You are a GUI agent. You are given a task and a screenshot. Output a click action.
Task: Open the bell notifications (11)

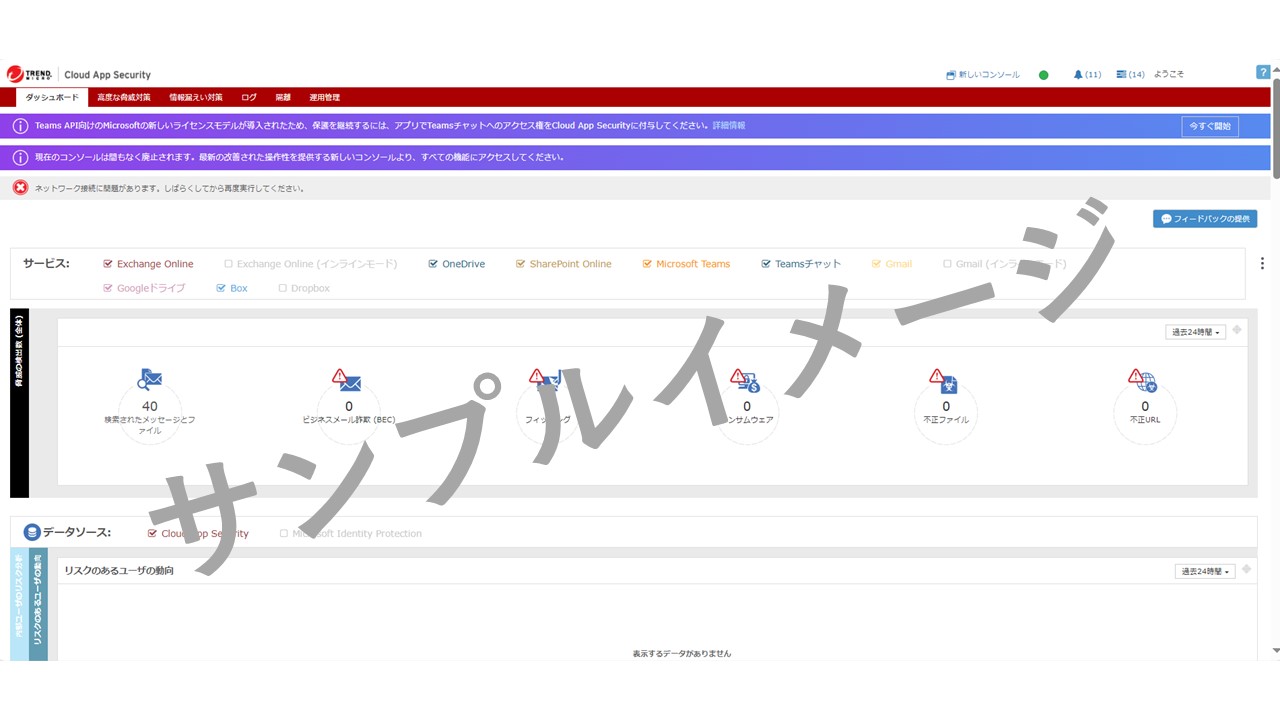point(1087,75)
